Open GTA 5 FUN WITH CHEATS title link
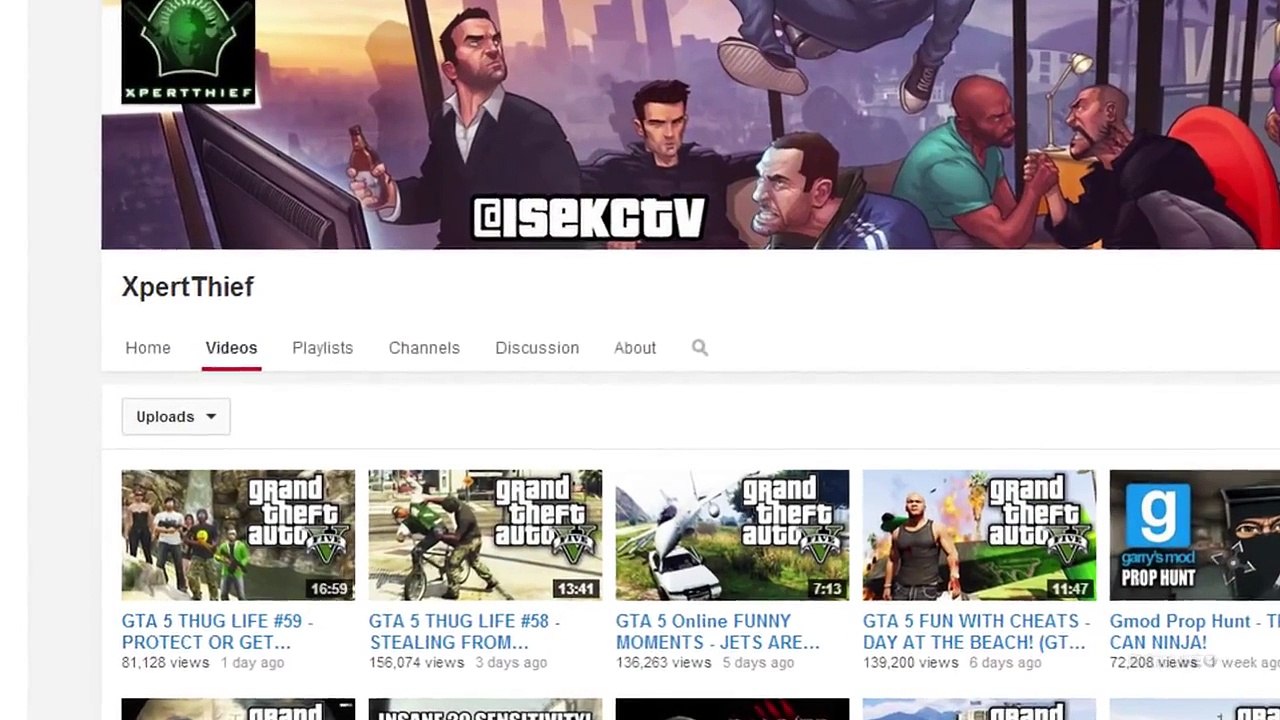Viewport: 1280px width, 720px height. tap(977, 632)
